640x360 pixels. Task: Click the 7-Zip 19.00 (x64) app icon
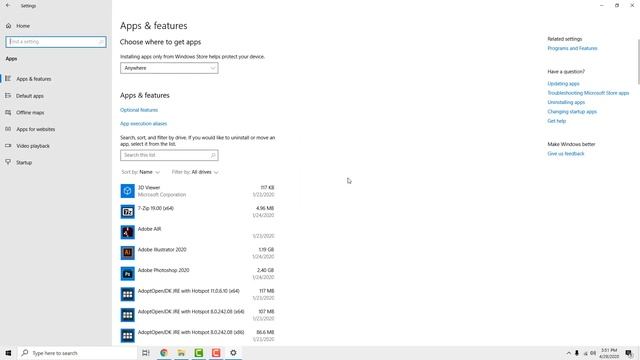(127, 211)
